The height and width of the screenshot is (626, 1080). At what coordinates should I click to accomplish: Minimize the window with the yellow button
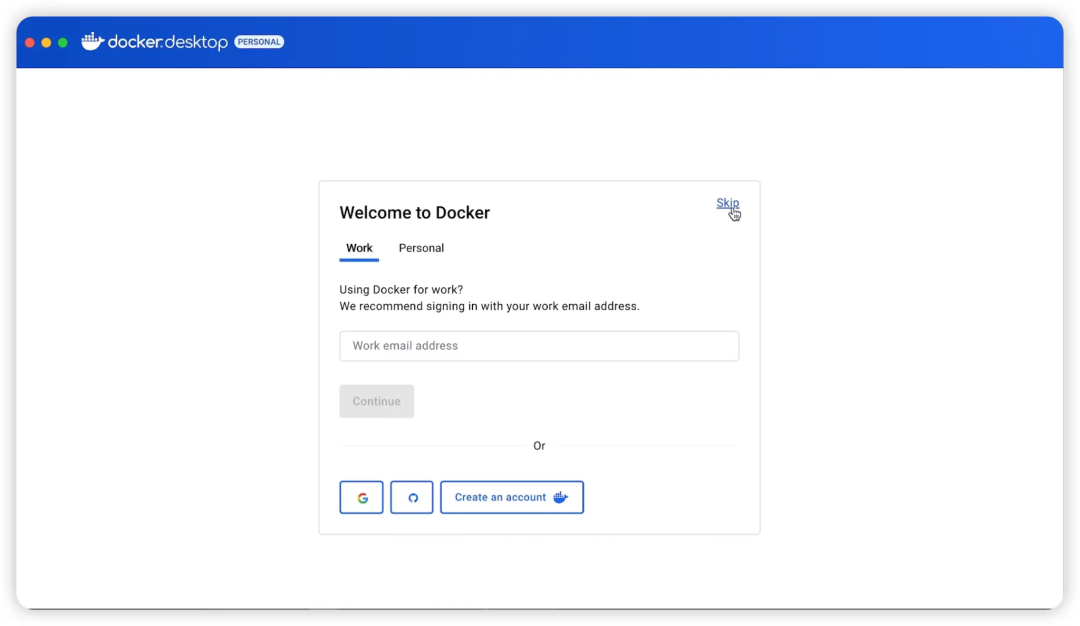click(46, 43)
